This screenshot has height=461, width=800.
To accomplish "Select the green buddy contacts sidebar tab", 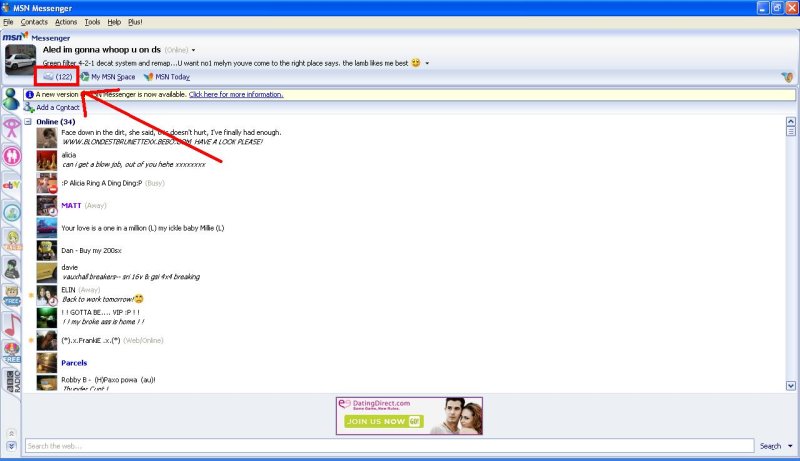I will coord(12,98).
